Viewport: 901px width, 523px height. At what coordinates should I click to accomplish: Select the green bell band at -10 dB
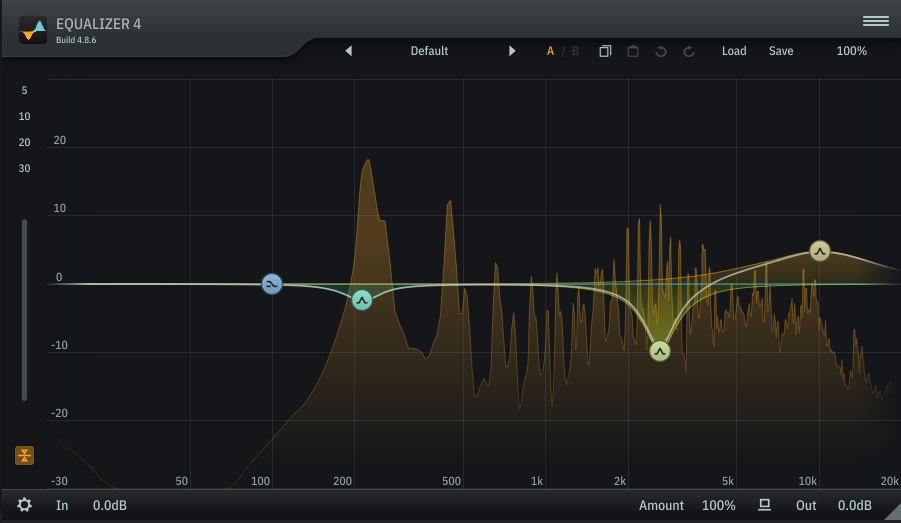(x=660, y=351)
